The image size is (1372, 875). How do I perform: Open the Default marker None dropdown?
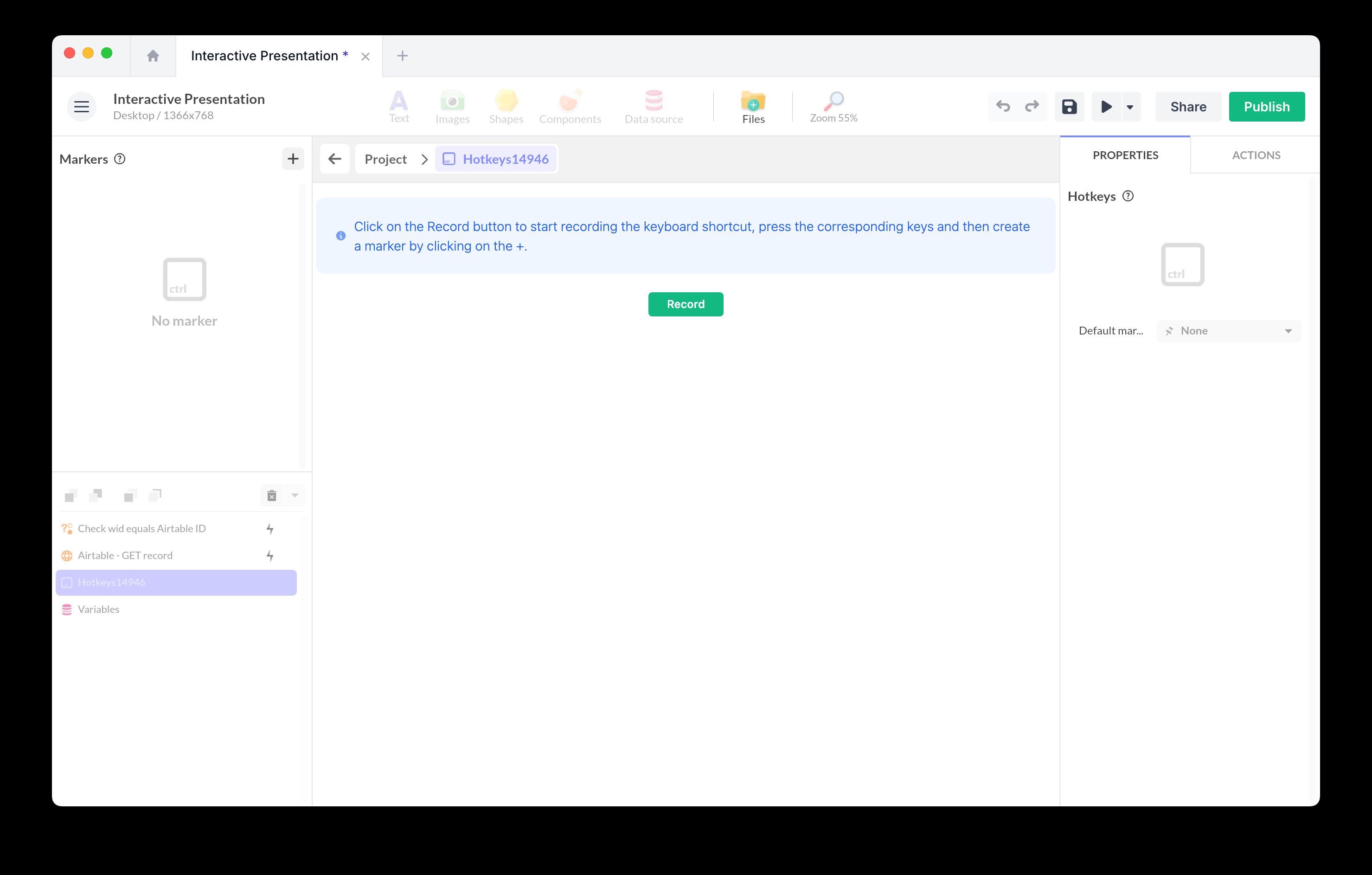click(x=1228, y=331)
